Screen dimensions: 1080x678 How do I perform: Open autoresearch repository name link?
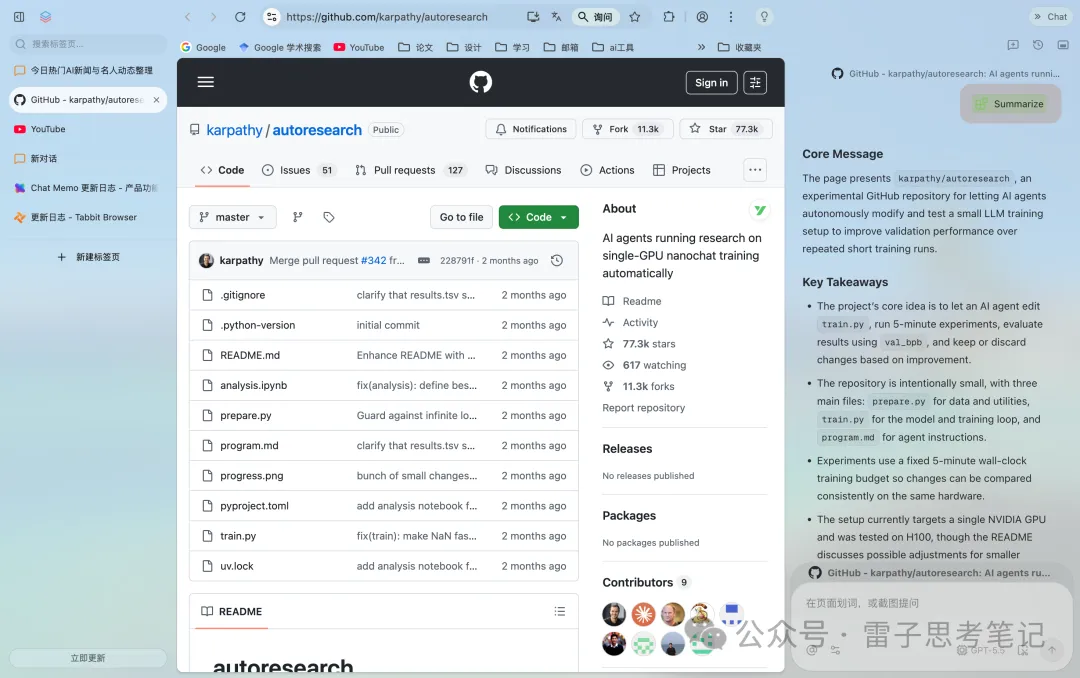(x=317, y=130)
